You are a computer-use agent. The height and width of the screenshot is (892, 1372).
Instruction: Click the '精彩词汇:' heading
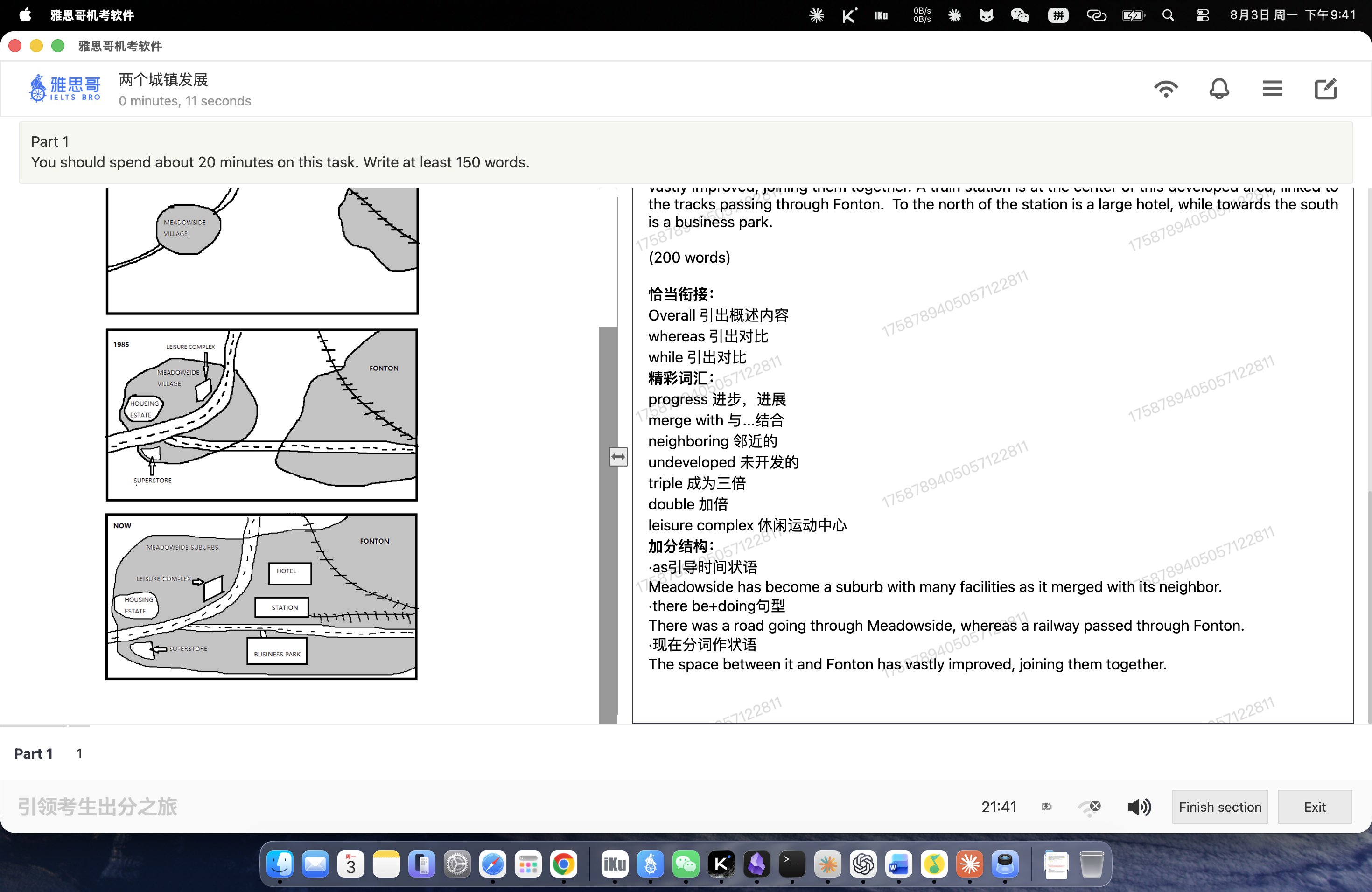coord(681,378)
